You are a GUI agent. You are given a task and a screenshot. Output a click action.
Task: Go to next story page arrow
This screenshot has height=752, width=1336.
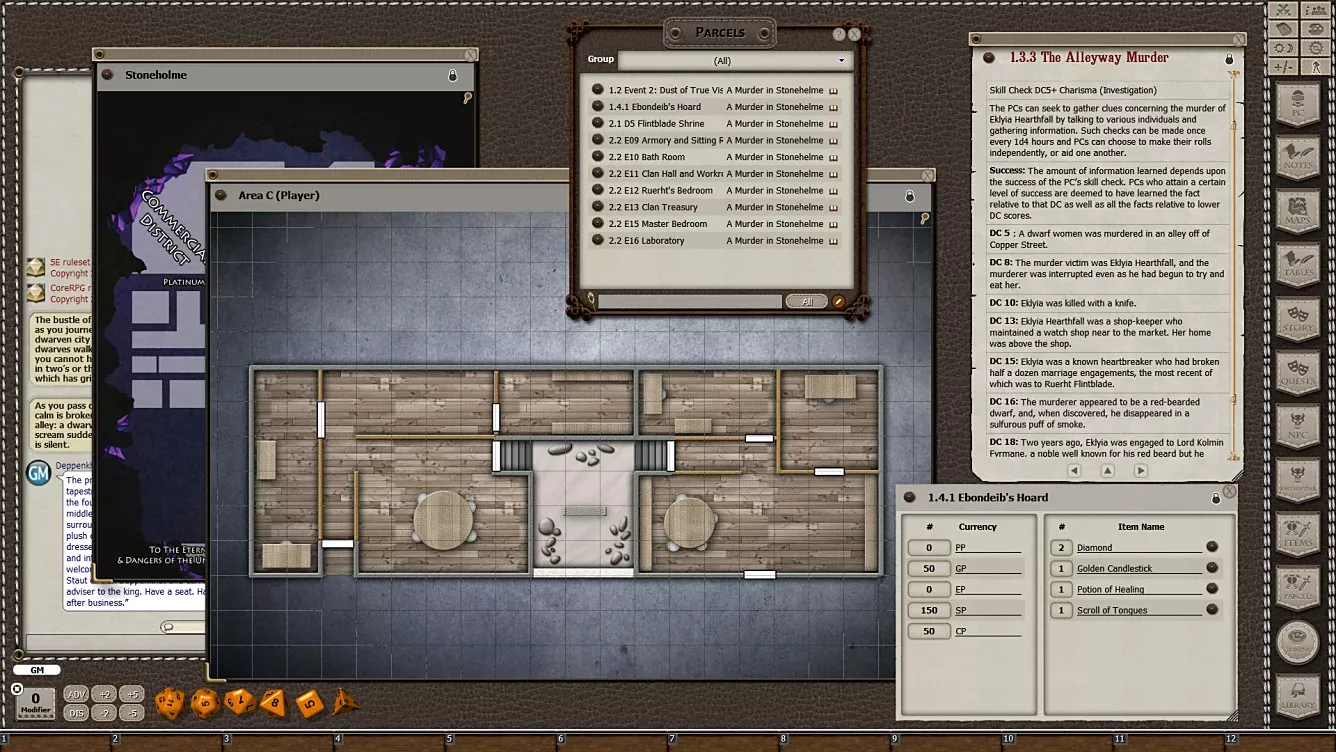click(x=1140, y=470)
